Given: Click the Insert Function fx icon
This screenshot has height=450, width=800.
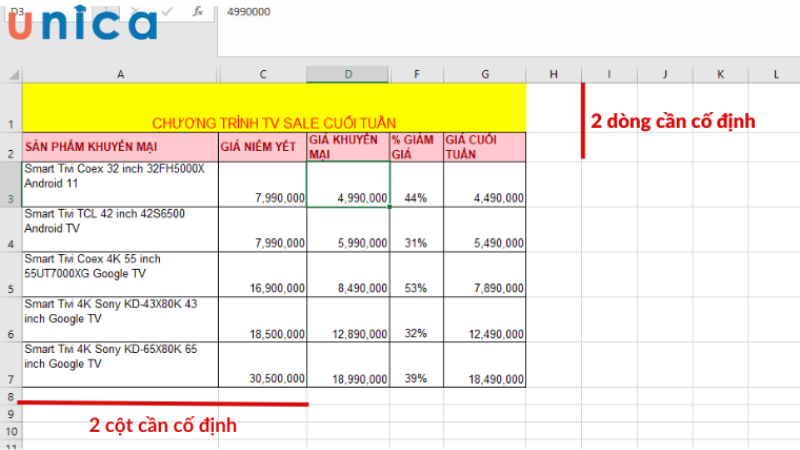Looking at the screenshot, I should (x=198, y=11).
